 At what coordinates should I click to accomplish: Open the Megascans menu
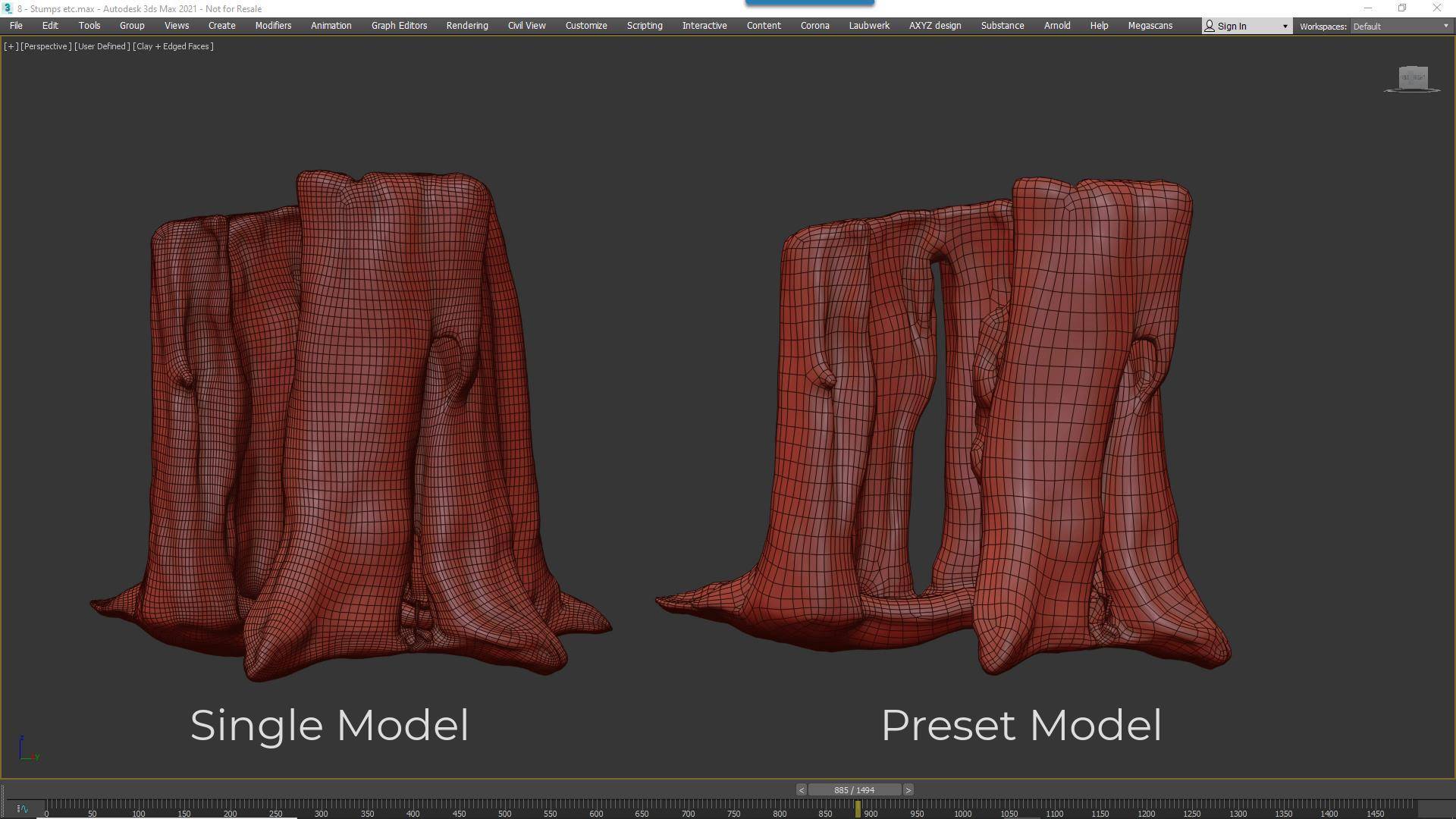pyautogui.click(x=1150, y=25)
